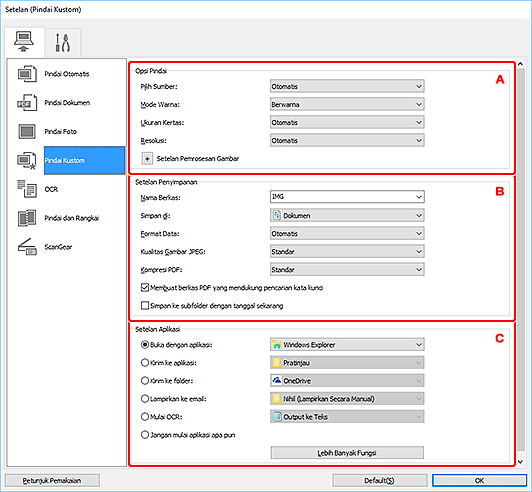Open the scan-from-computer tab icon
532x492 pixels.
[24, 42]
